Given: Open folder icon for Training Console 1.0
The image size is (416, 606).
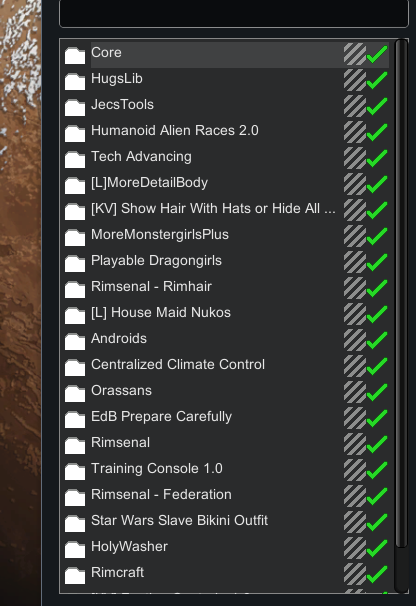Looking at the screenshot, I should (75, 471).
